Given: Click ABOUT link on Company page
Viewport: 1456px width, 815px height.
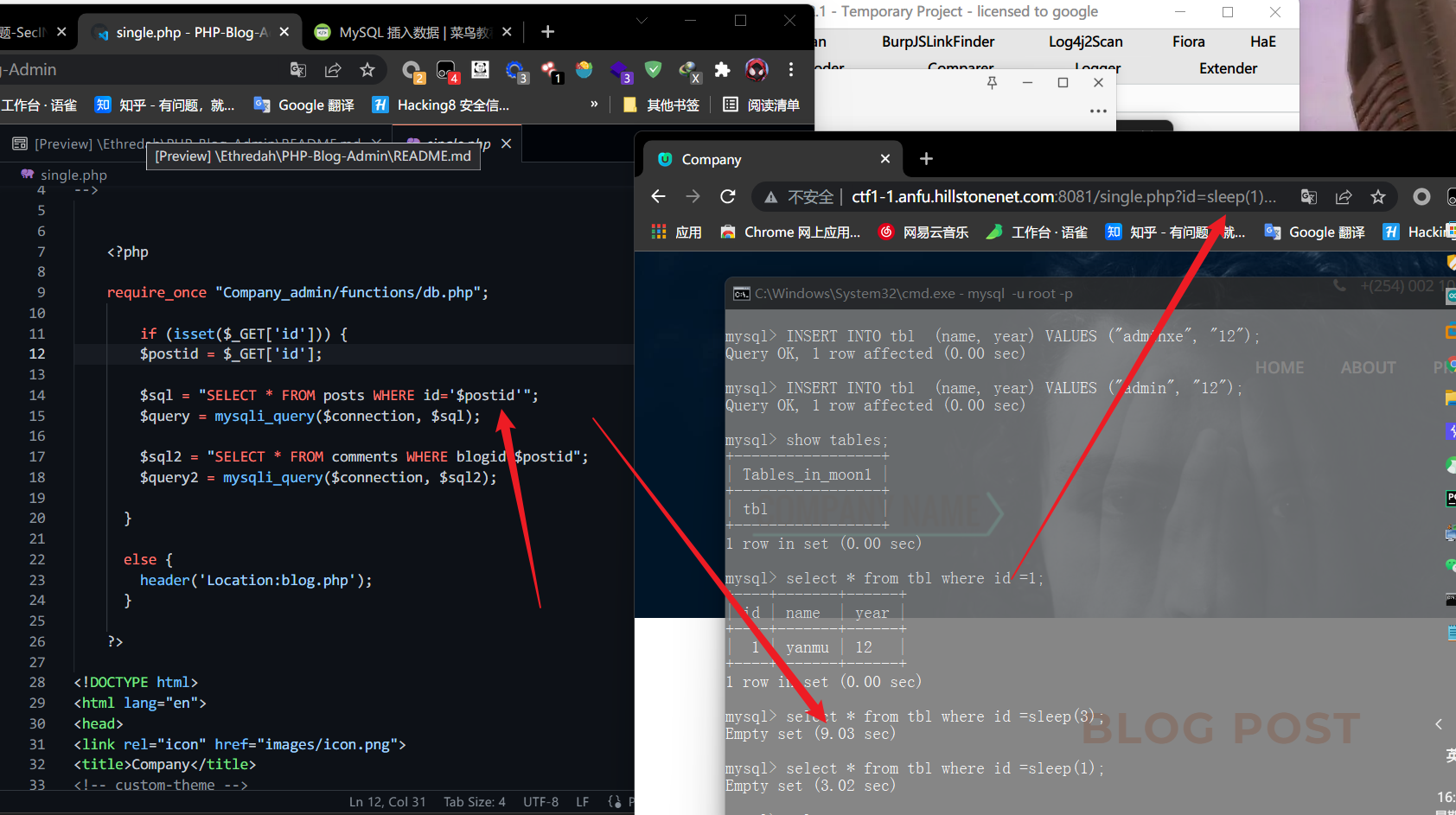Looking at the screenshot, I should [x=1368, y=367].
